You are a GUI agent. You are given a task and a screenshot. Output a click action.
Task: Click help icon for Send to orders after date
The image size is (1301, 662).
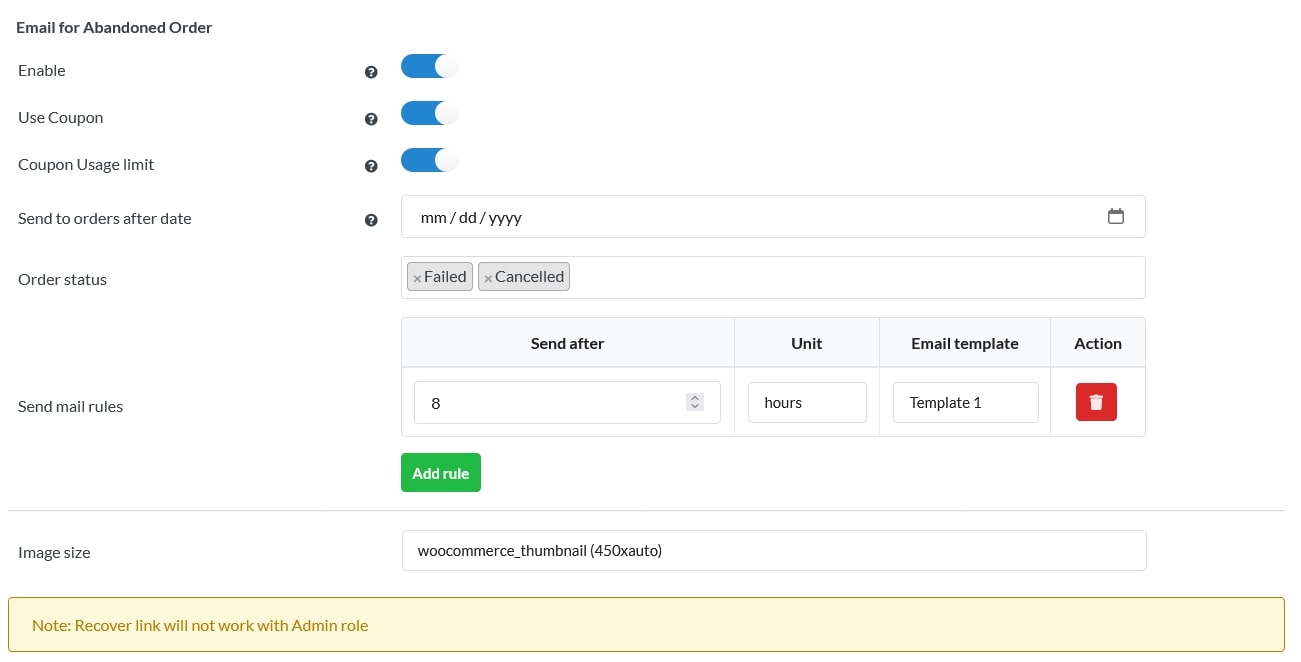pyautogui.click(x=371, y=220)
